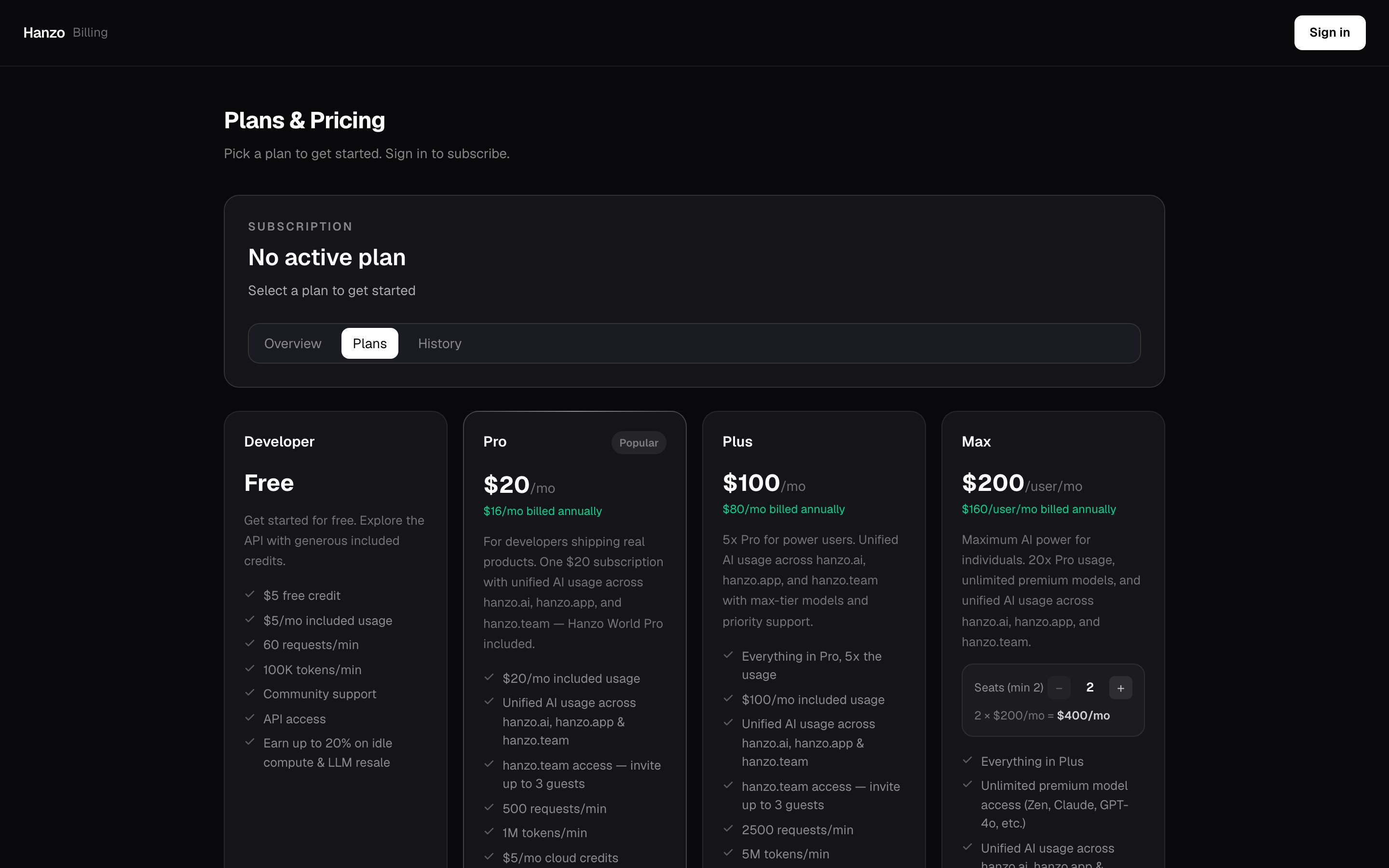1389x868 pixels.
Task: Click checkmark beside "1M tokens/min"
Action: [x=489, y=831]
